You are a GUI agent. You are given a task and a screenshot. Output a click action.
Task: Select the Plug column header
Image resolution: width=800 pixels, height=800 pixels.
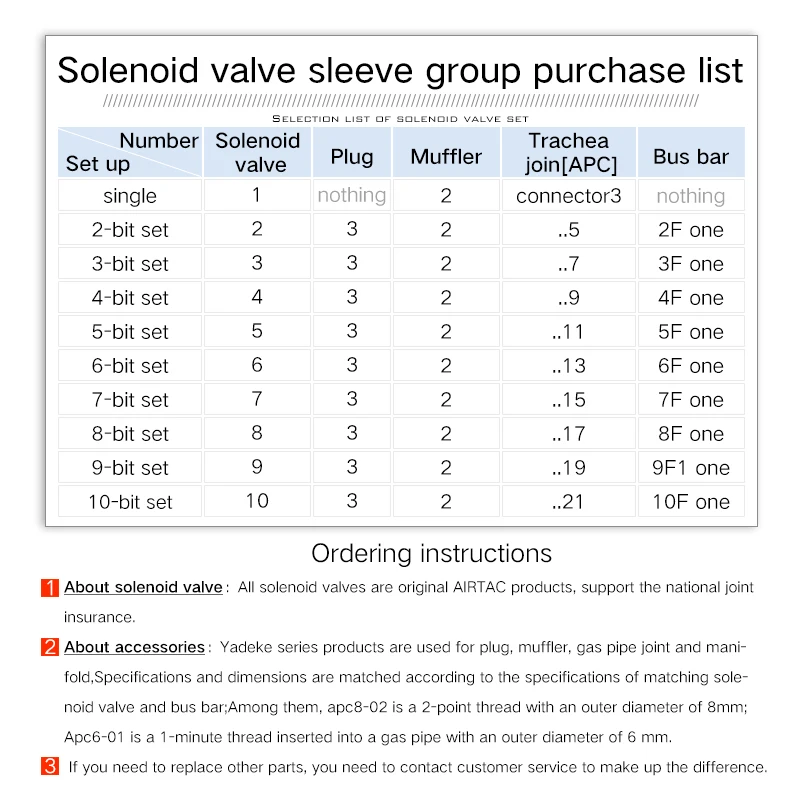(x=352, y=156)
